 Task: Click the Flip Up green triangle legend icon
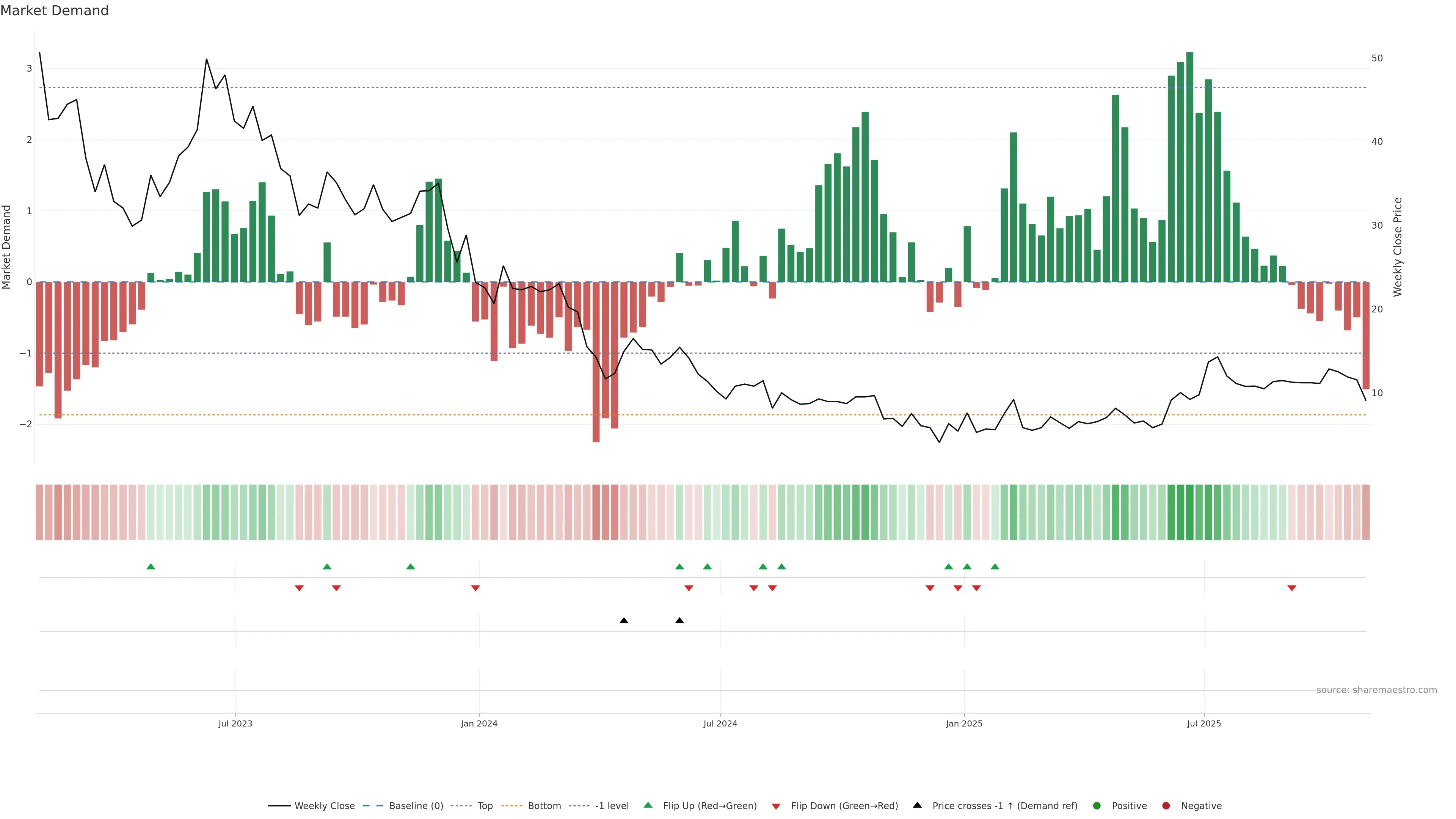(x=648, y=805)
